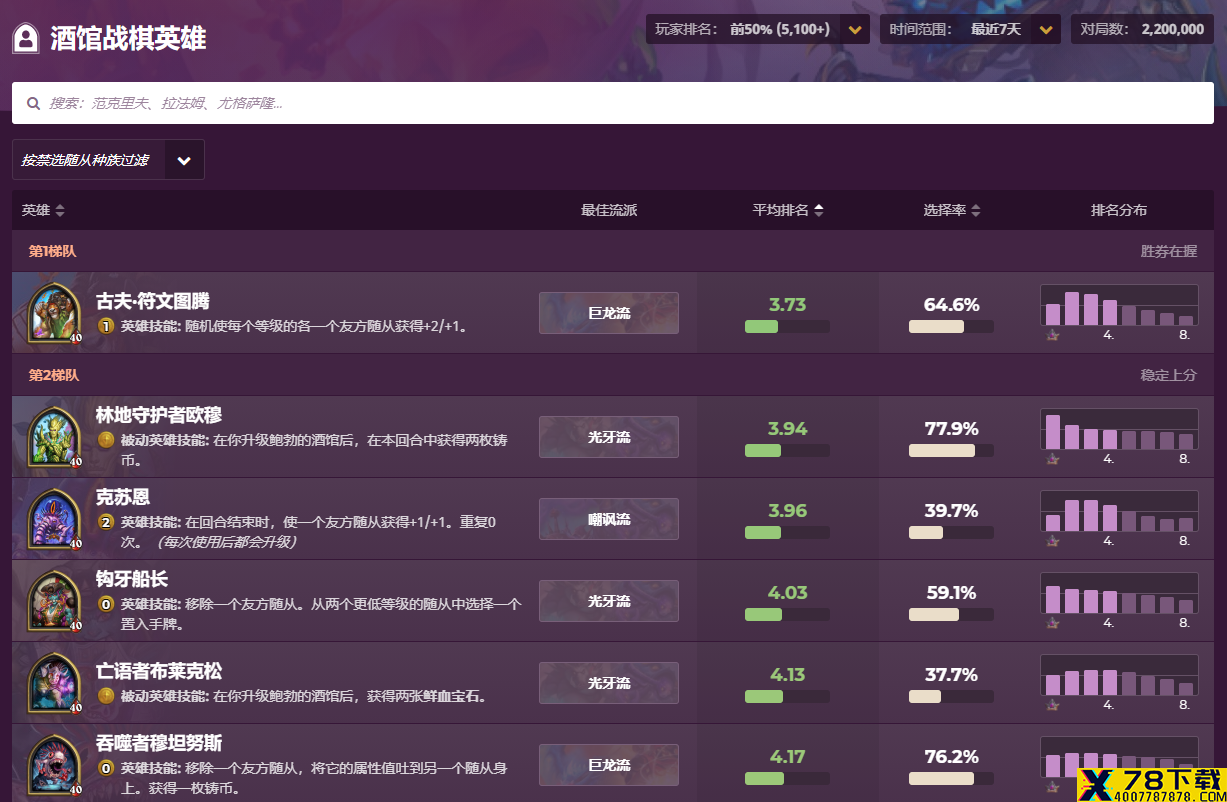Image resolution: width=1227 pixels, height=802 pixels.
Task: Click 林地守护者欧穆 rank distribution chart
Action: tap(1119, 430)
